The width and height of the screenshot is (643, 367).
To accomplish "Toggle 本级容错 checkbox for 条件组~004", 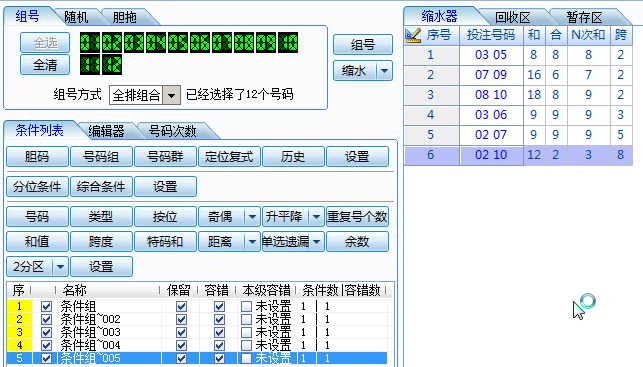I will [x=246, y=345].
